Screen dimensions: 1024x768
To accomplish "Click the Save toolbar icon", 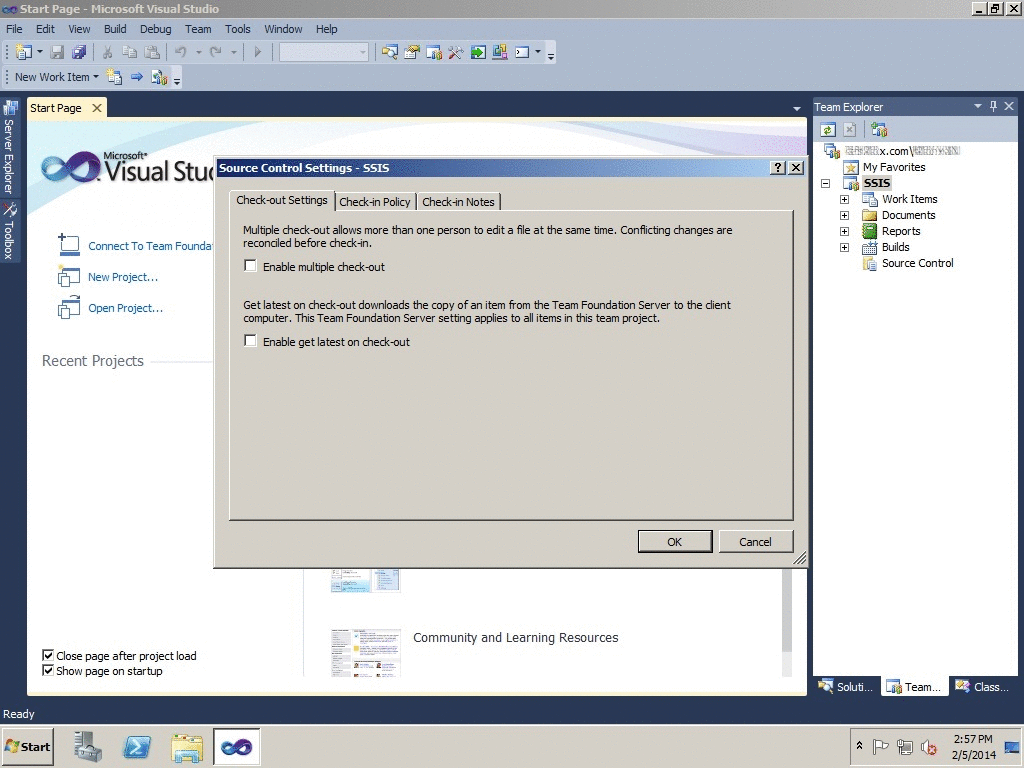I will pos(57,52).
